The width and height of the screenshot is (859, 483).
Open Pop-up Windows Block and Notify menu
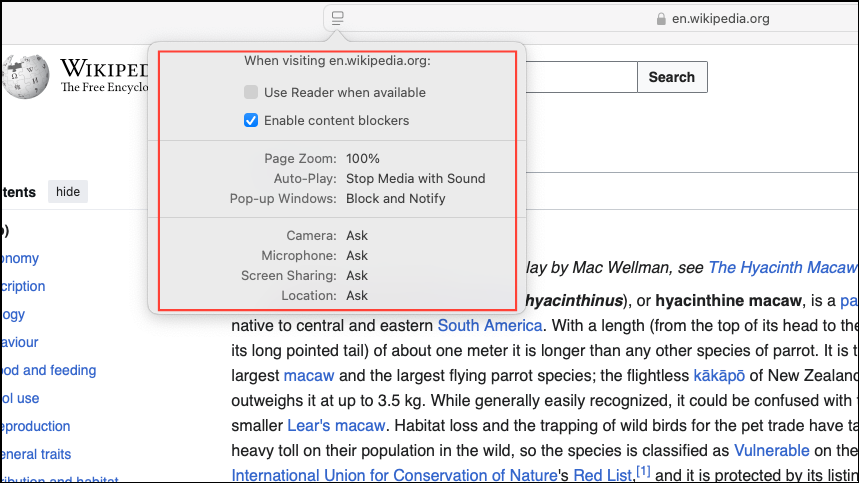tap(396, 198)
